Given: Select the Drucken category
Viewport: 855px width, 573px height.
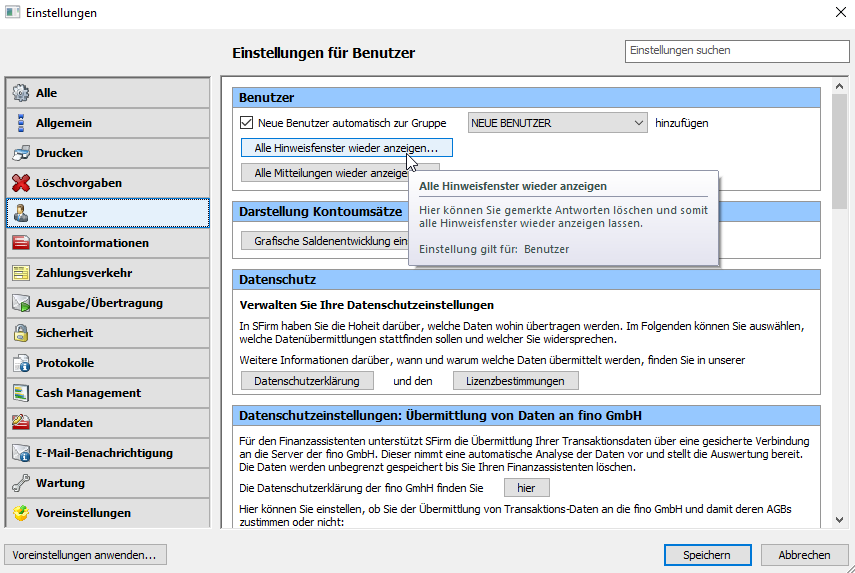Looking at the screenshot, I should pyautogui.click(x=108, y=153).
